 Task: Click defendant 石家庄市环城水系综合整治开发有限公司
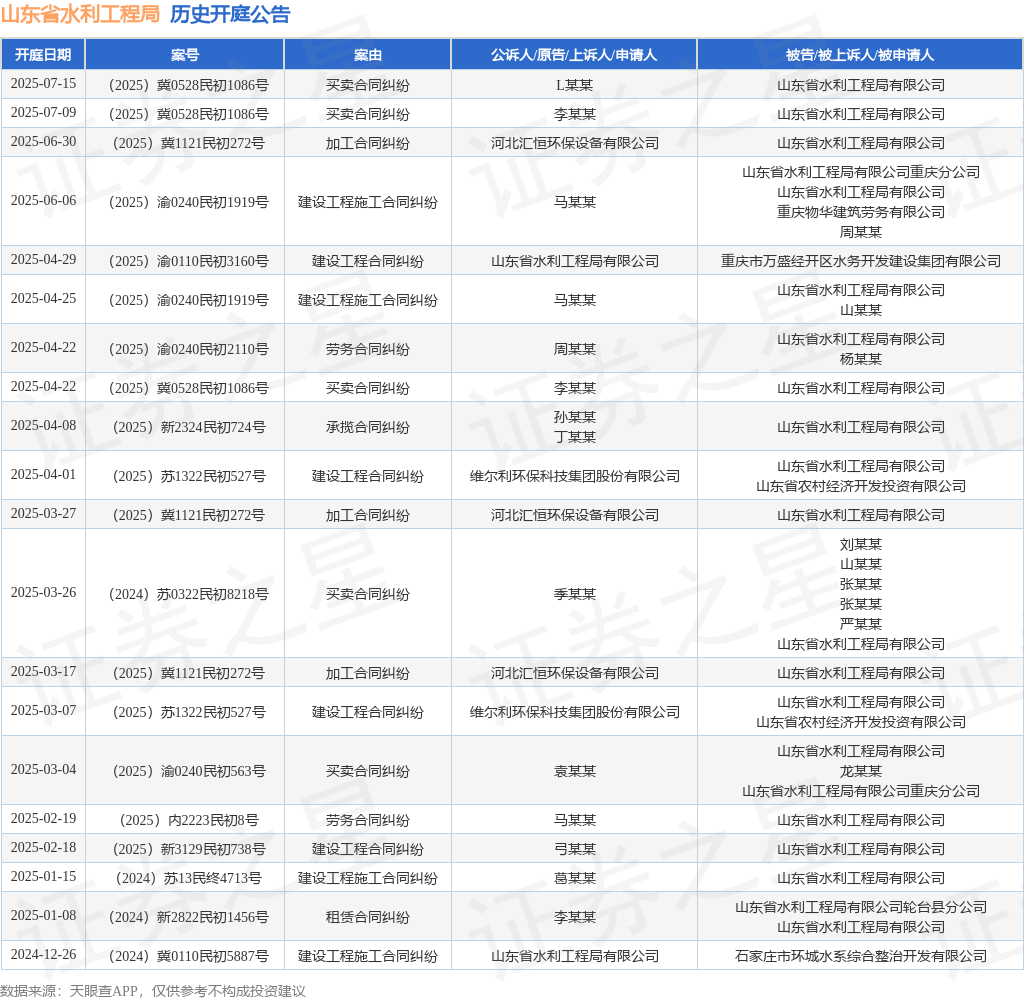(861, 957)
